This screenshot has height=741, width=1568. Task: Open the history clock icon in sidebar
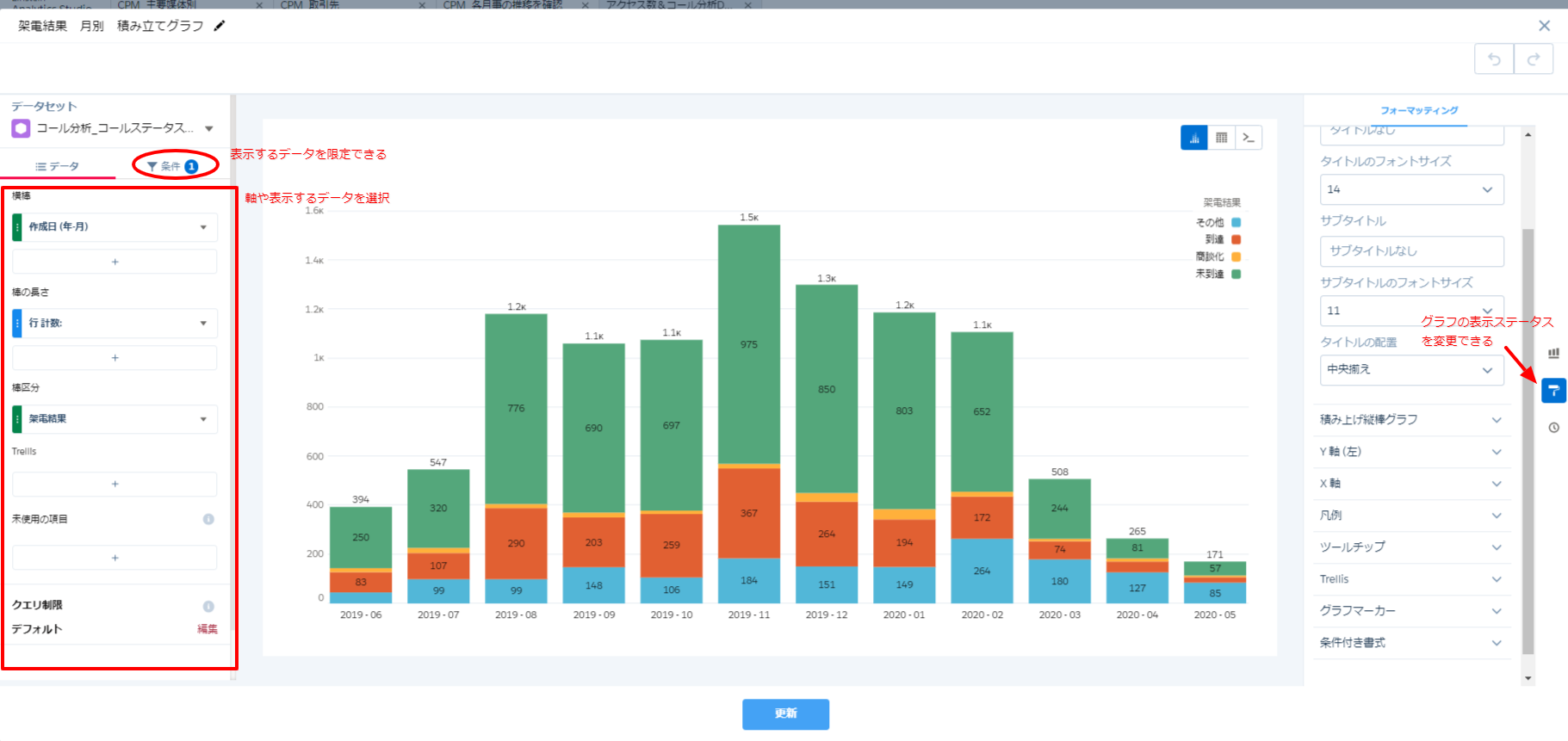(x=1553, y=428)
